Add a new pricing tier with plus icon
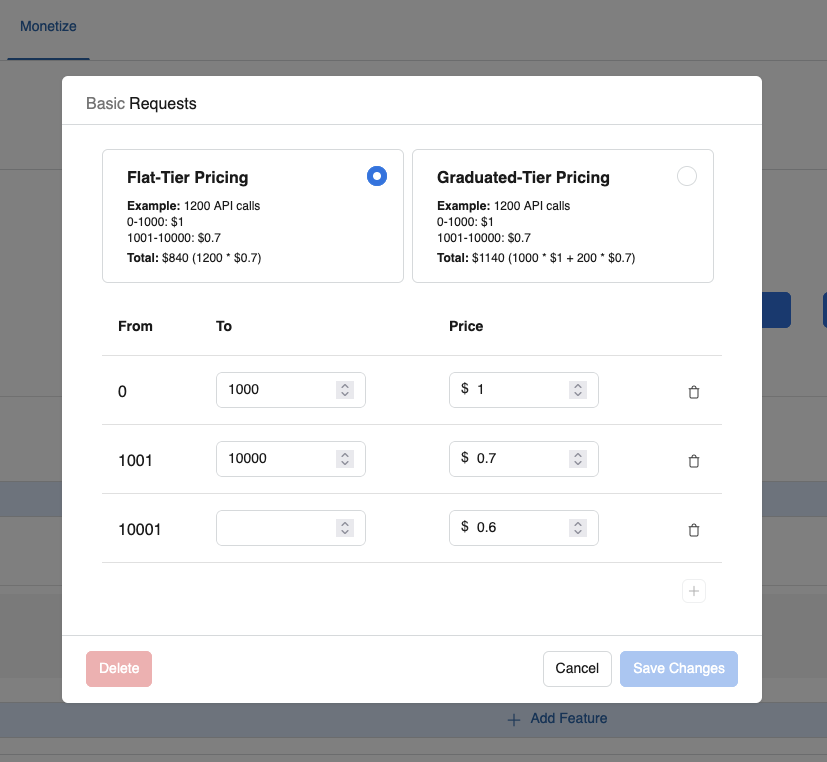The height and width of the screenshot is (762, 827). tap(694, 591)
